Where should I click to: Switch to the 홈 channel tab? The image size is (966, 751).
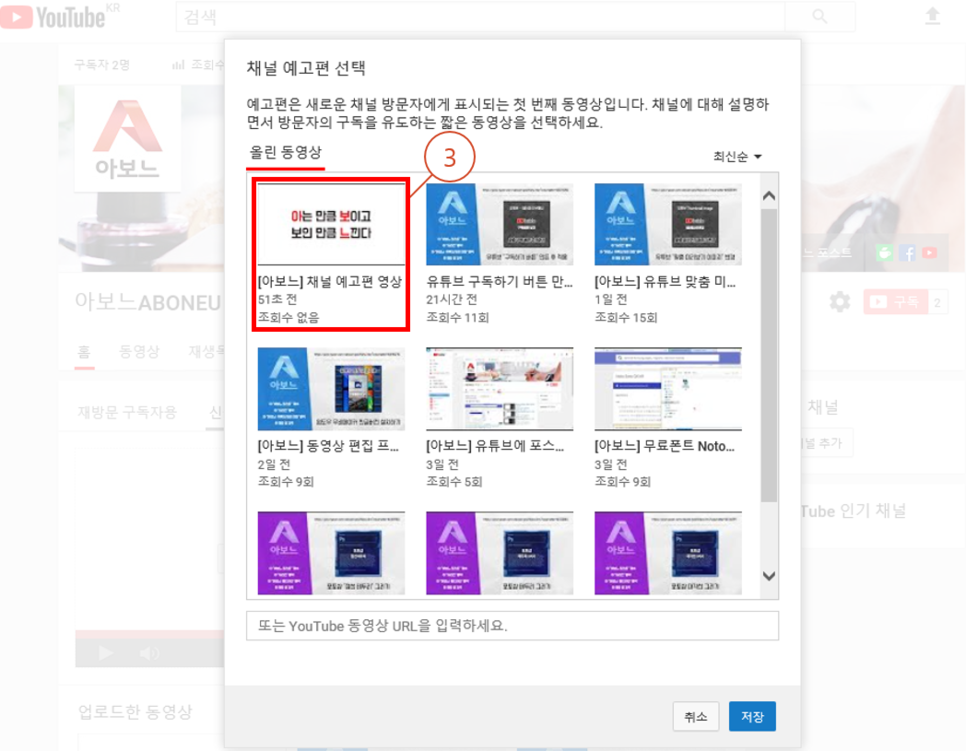coord(84,352)
